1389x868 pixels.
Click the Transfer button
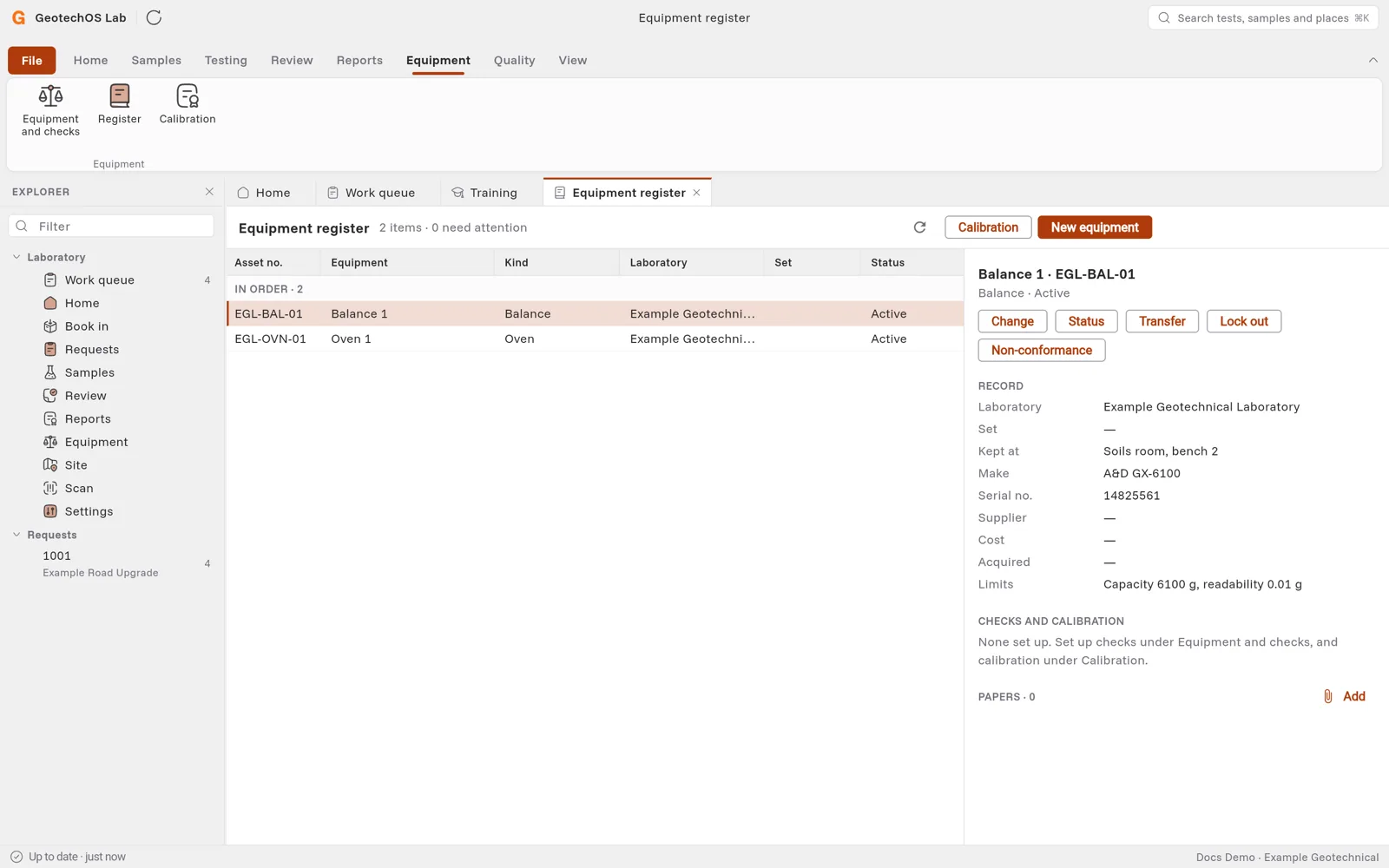[1162, 321]
